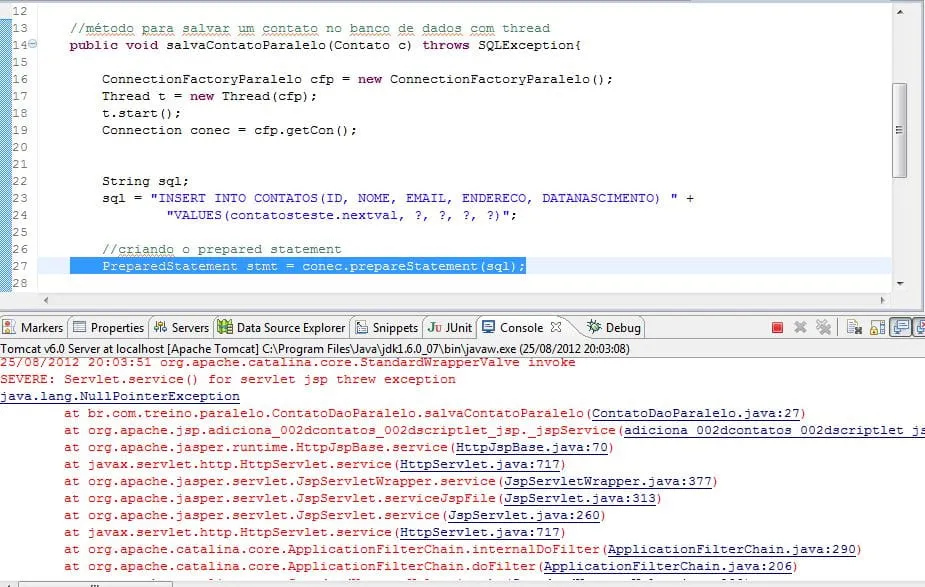Switch to the Debug tab
This screenshot has height=587, width=925.
point(614,327)
